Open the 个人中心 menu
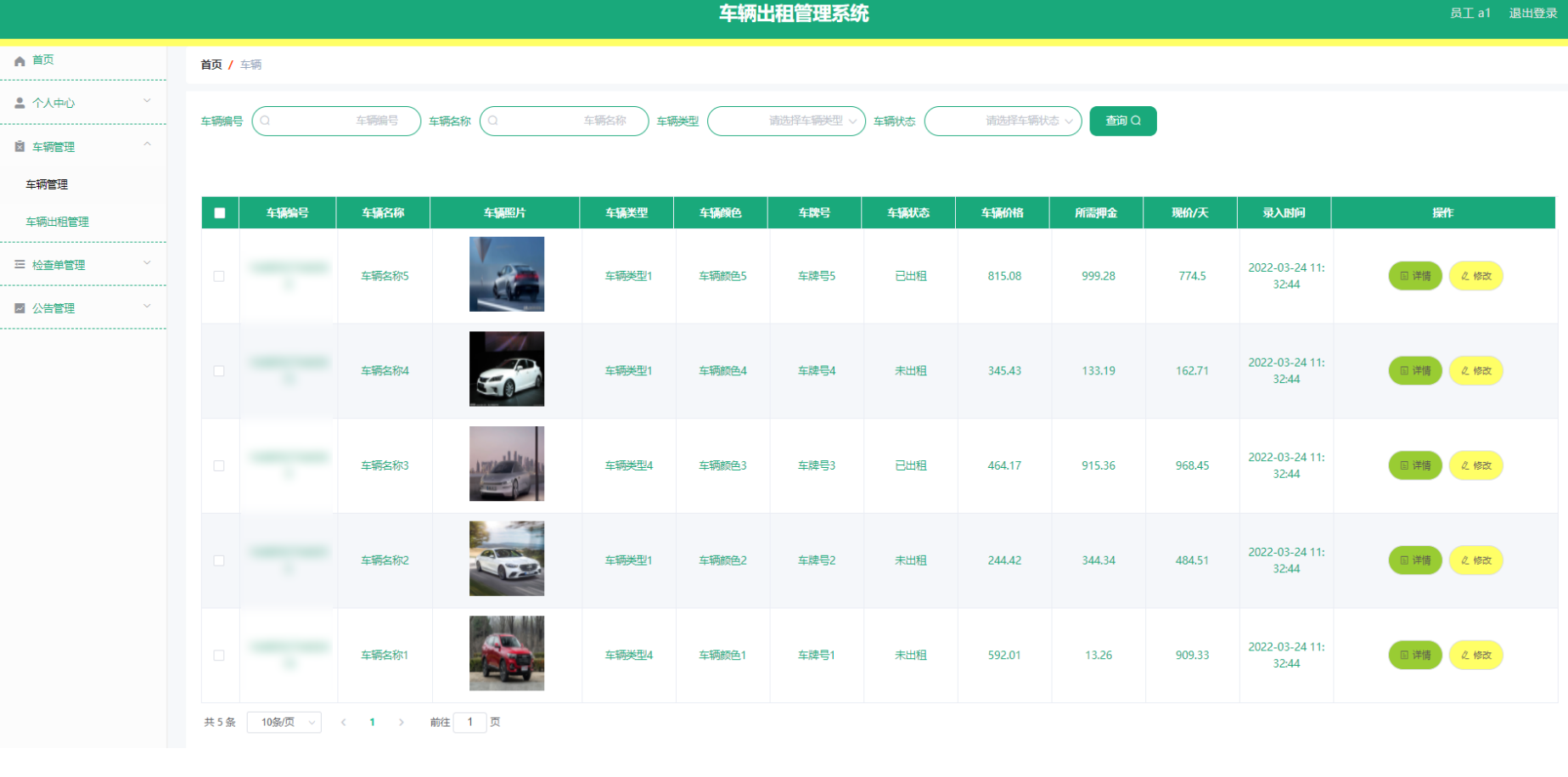The image size is (1568, 777). [x=83, y=103]
